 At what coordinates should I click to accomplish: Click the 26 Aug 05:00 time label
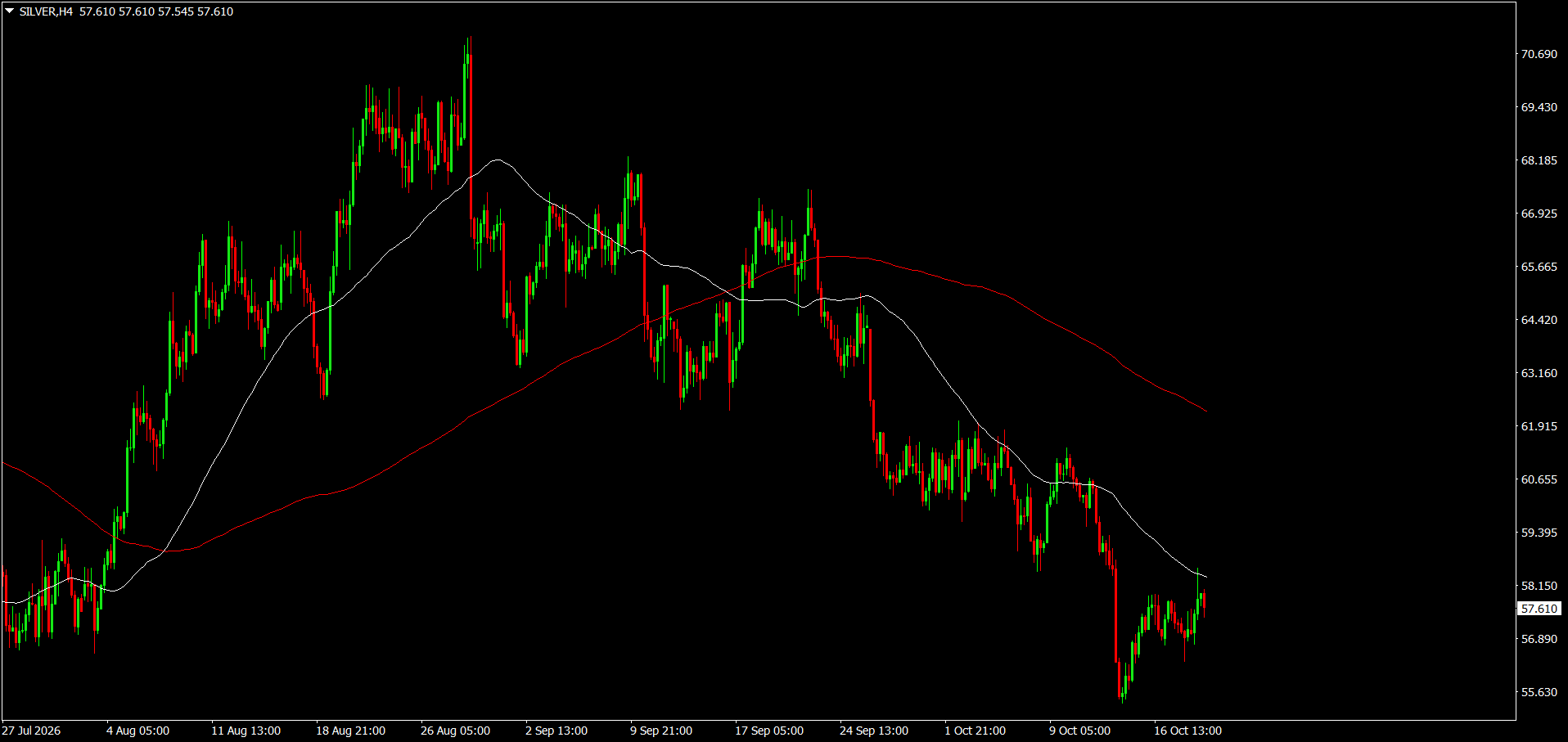455,731
